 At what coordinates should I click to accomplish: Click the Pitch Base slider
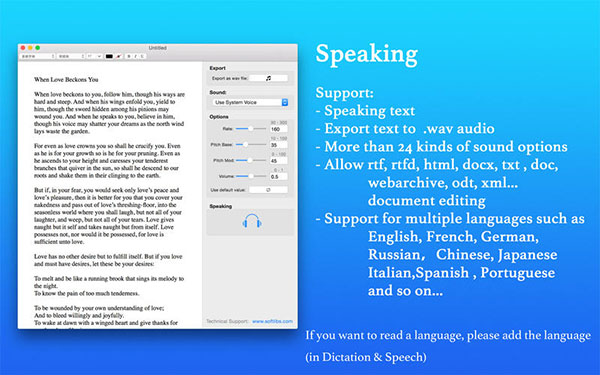[x=251, y=145]
